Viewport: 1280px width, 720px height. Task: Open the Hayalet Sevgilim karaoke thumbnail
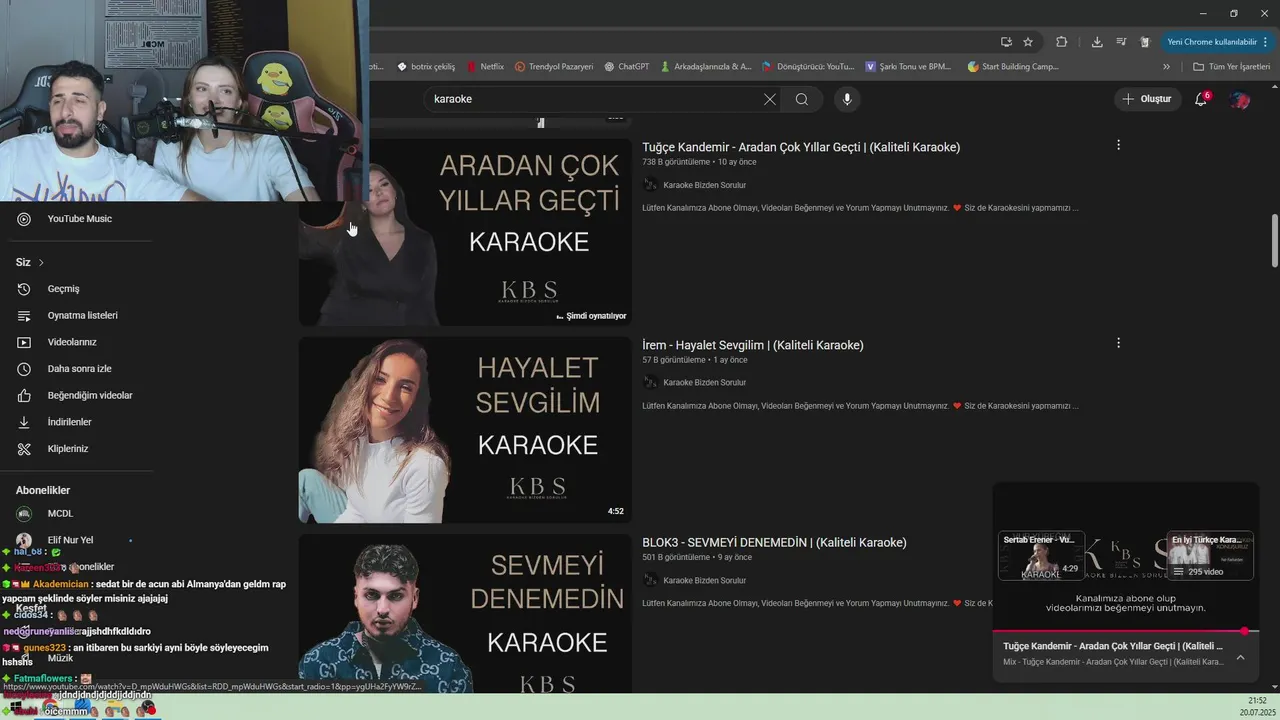[x=465, y=430]
